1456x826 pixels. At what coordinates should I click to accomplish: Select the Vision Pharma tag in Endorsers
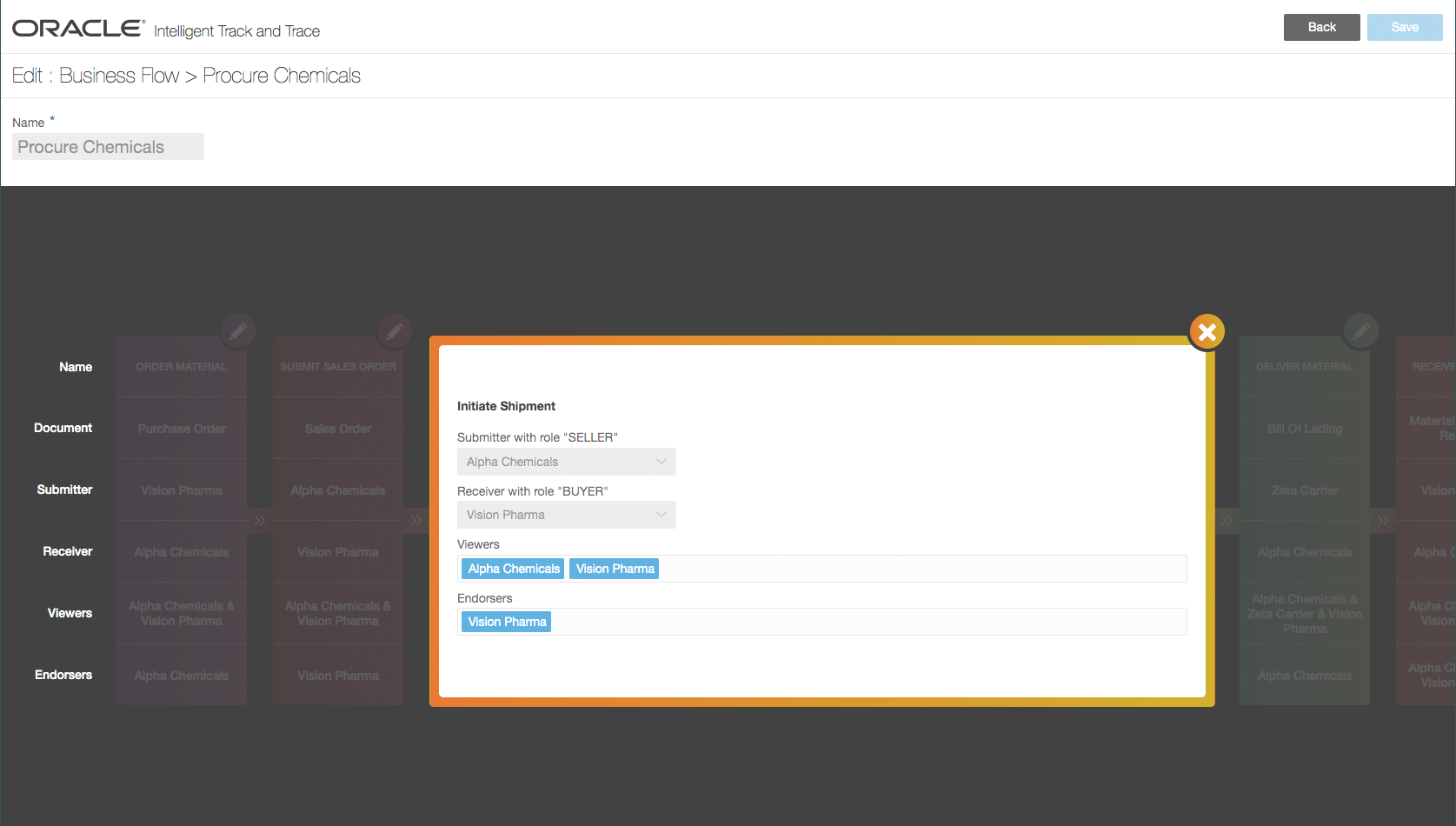tap(507, 622)
